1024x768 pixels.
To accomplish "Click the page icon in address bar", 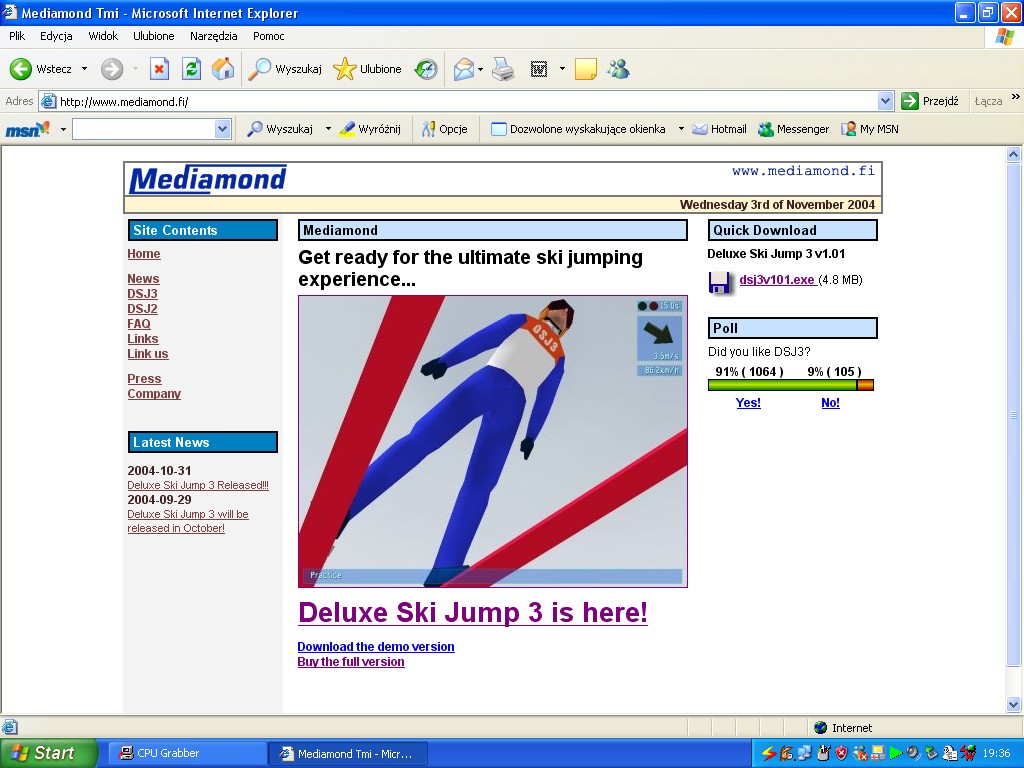I will pyautogui.click(x=48, y=101).
